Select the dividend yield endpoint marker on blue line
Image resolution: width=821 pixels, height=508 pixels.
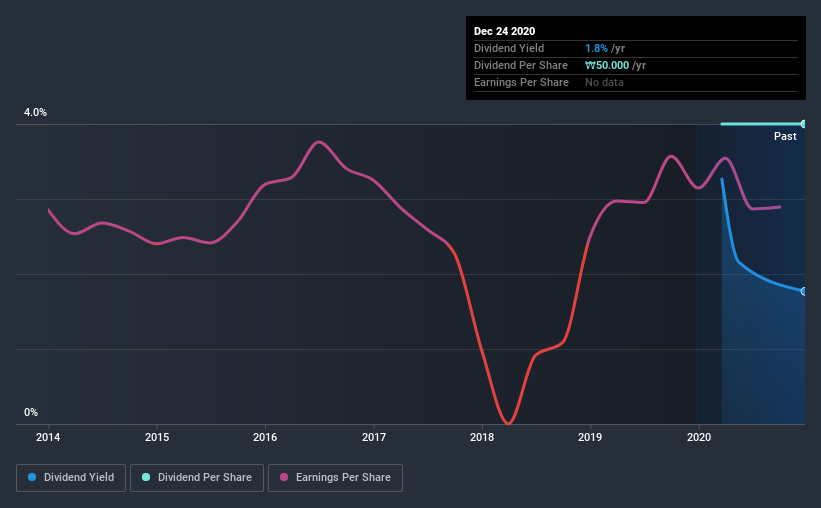803,291
